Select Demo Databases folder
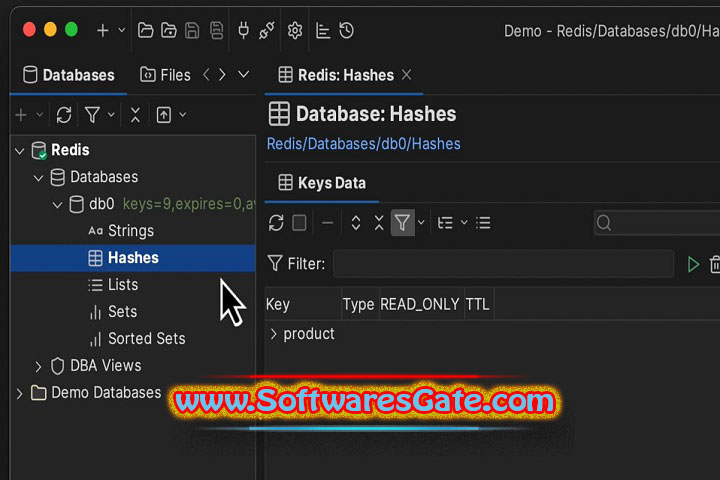The image size is (720, 480). coord(106,393)
